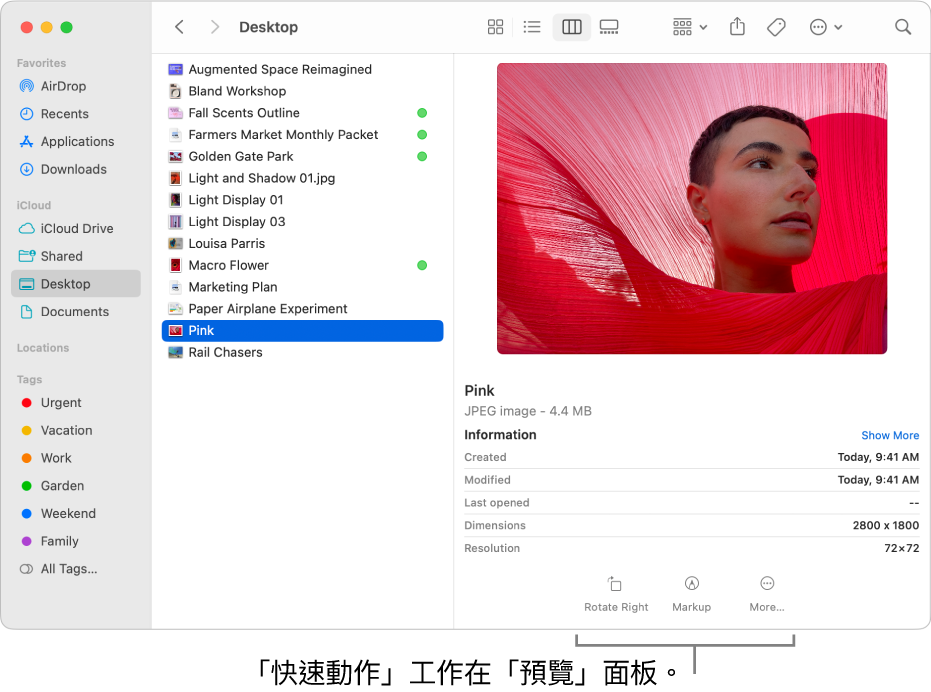Switch to column view
The height and width of the screenshot is (692, 931).
[572, 27]
